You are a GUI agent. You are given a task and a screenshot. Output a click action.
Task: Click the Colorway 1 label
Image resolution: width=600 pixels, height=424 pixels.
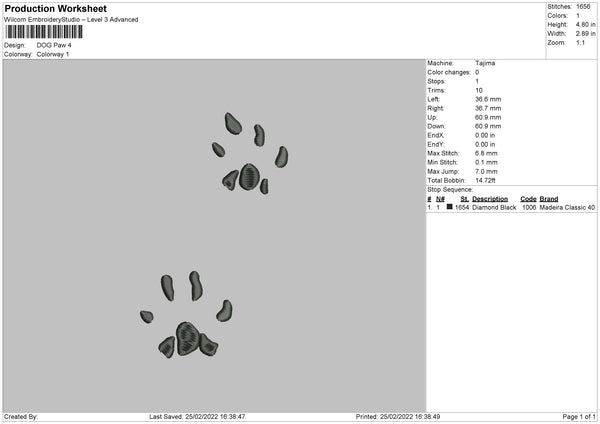click(53, 54)
